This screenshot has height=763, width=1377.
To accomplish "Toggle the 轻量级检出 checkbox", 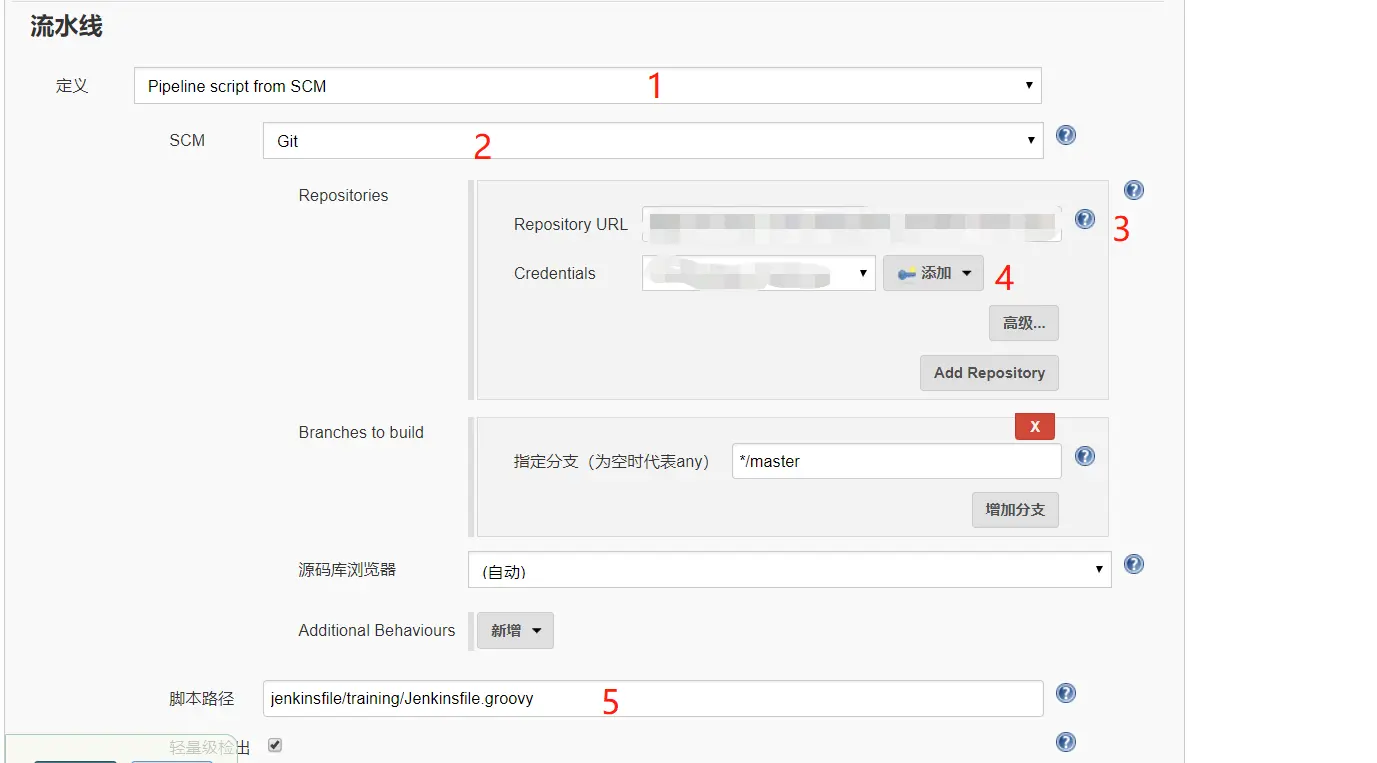I will click(x=275, y=745).
